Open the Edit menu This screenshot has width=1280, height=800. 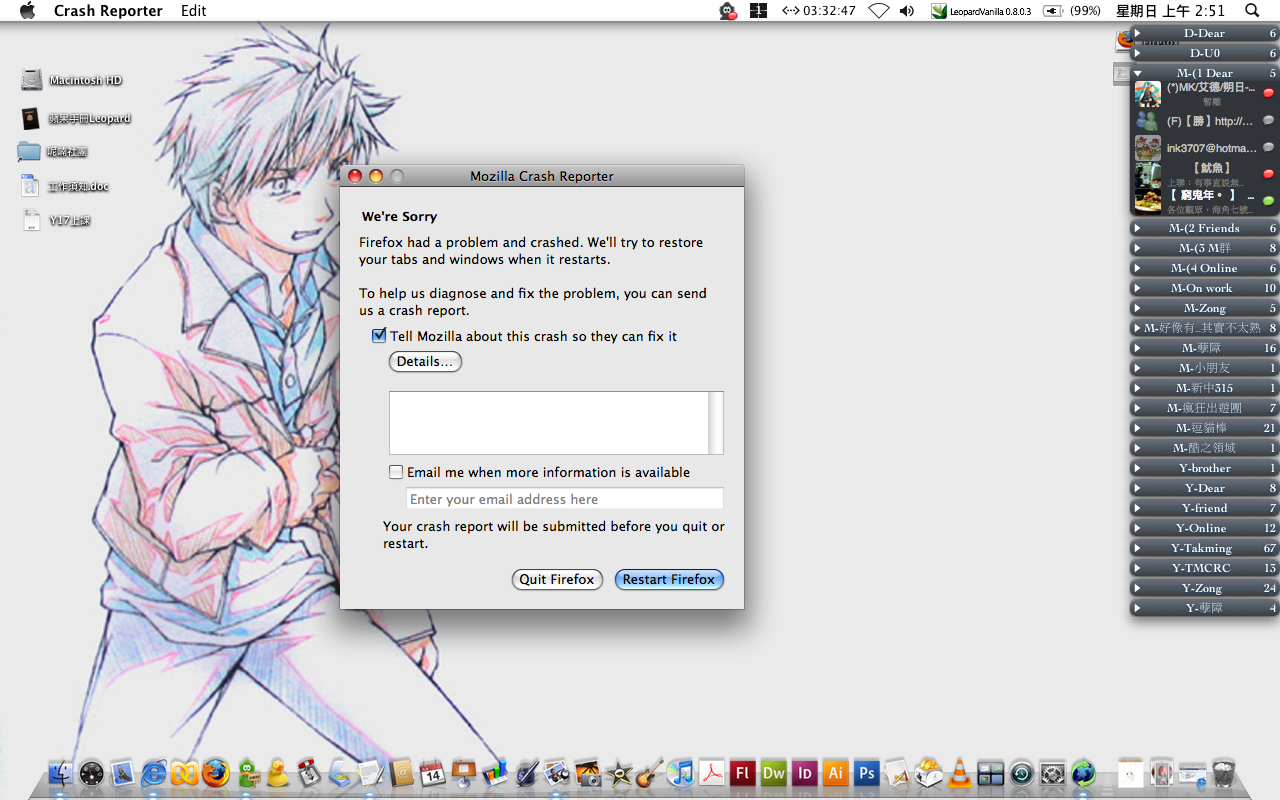point(194,10)
